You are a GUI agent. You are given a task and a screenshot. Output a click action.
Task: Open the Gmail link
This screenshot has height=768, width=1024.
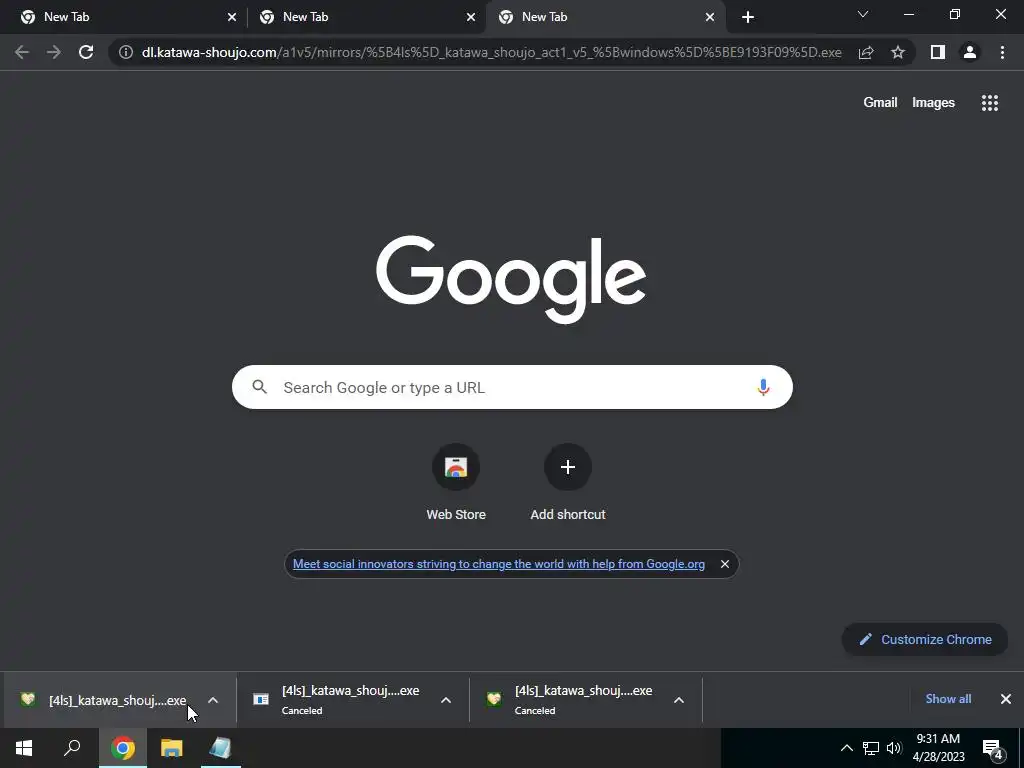880,103
